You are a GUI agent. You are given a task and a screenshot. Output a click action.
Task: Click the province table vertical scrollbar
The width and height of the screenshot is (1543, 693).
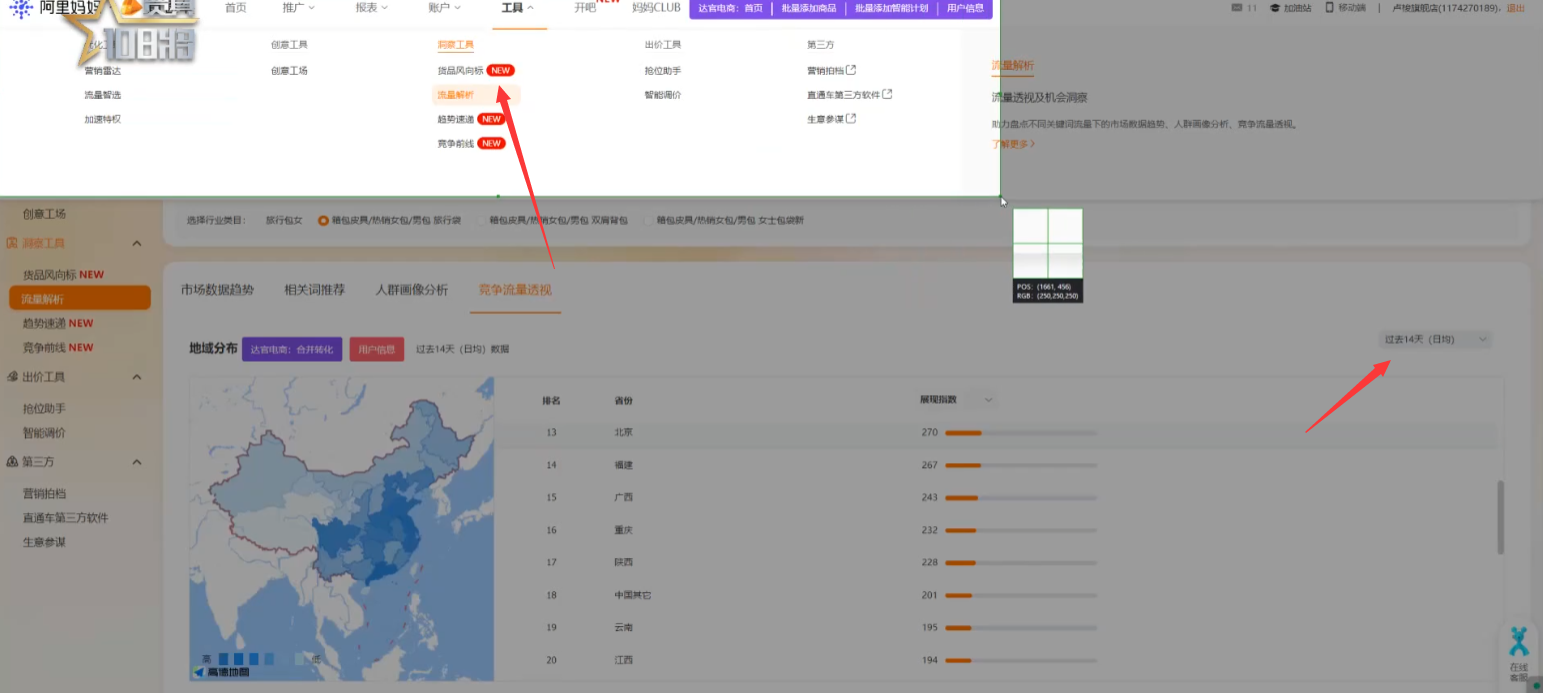pos(1500,517)
